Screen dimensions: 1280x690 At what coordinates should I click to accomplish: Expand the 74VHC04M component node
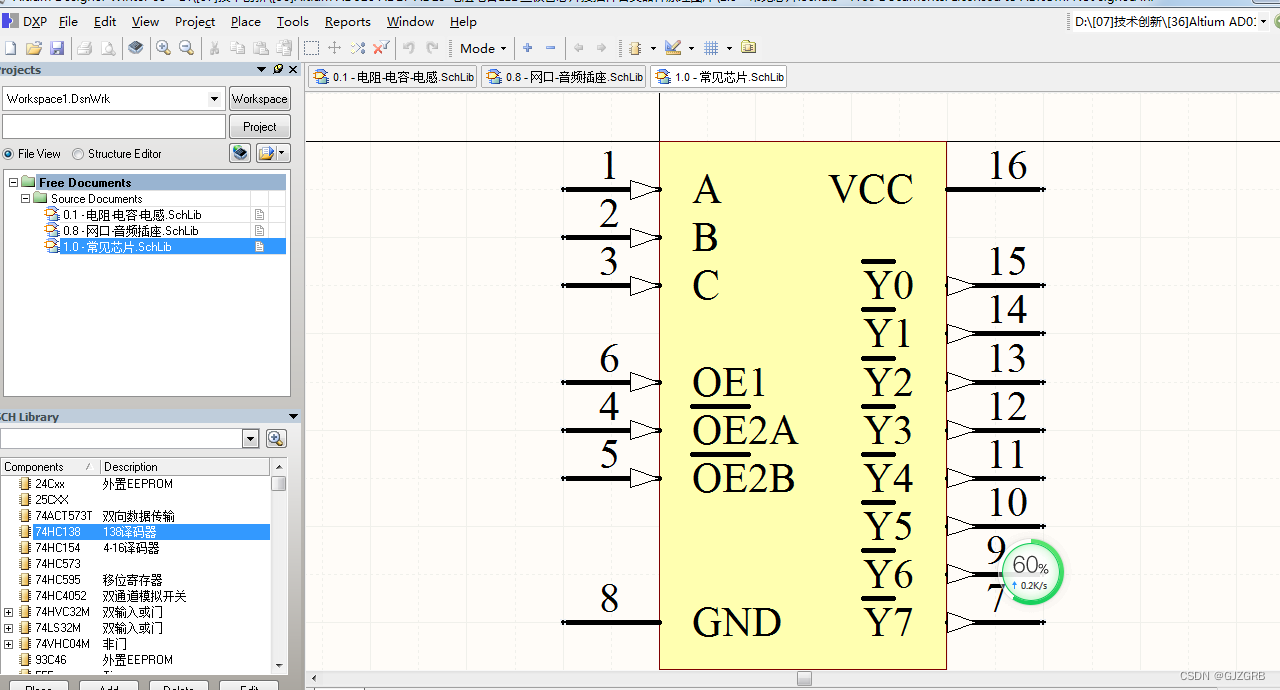pyautogui.click(x=9, y=644)
